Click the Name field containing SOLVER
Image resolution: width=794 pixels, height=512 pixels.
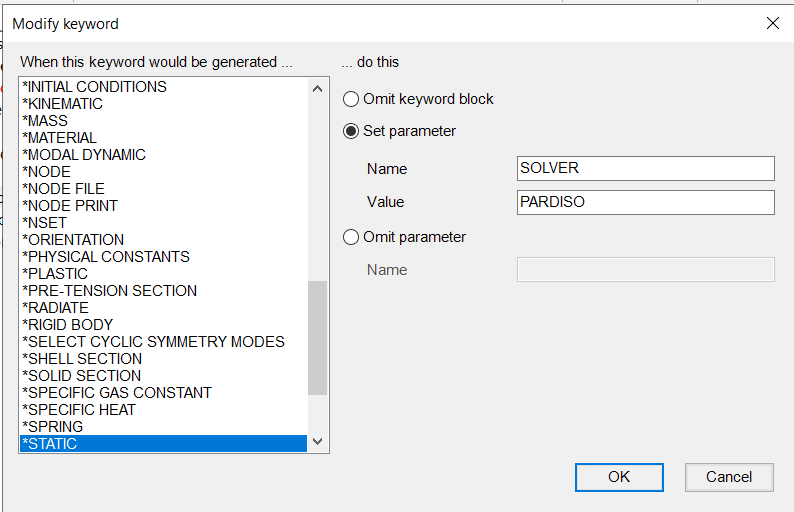pos(645,168)
